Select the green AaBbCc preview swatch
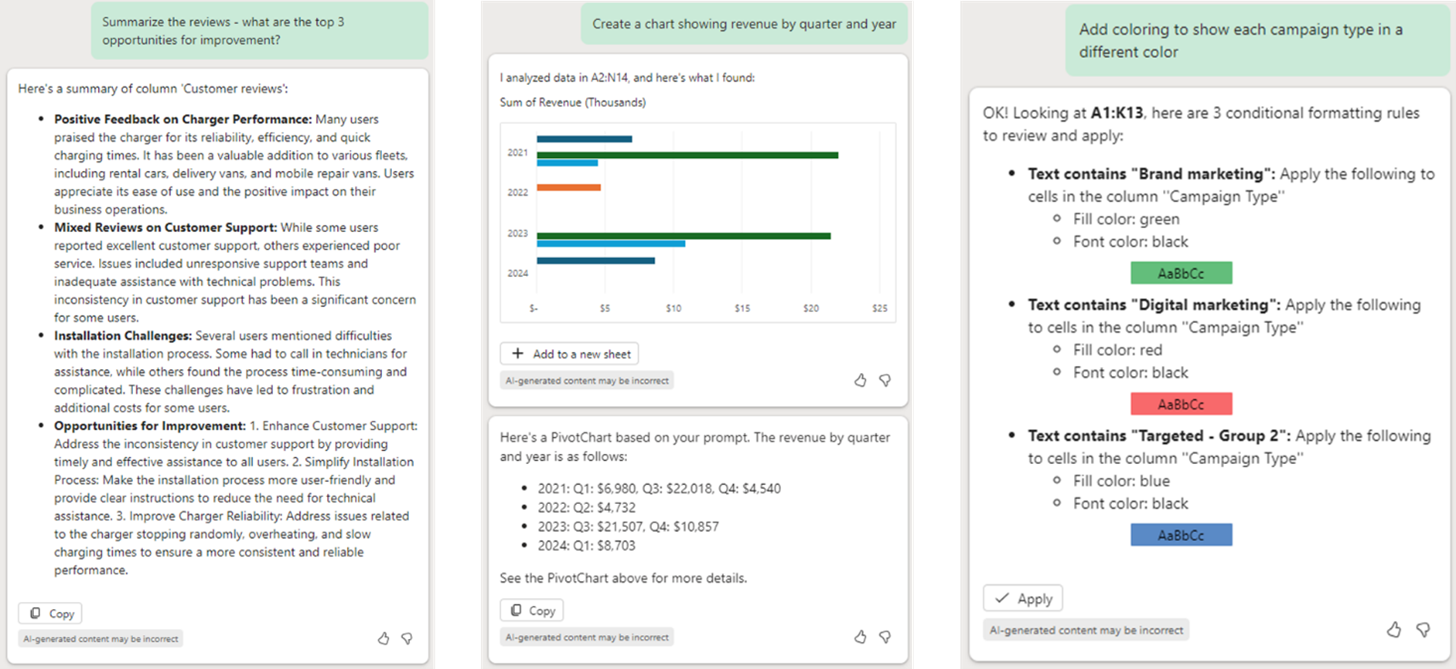Image resolution: width=1456 pixels, height=669 pixels. coord(1180,273)
